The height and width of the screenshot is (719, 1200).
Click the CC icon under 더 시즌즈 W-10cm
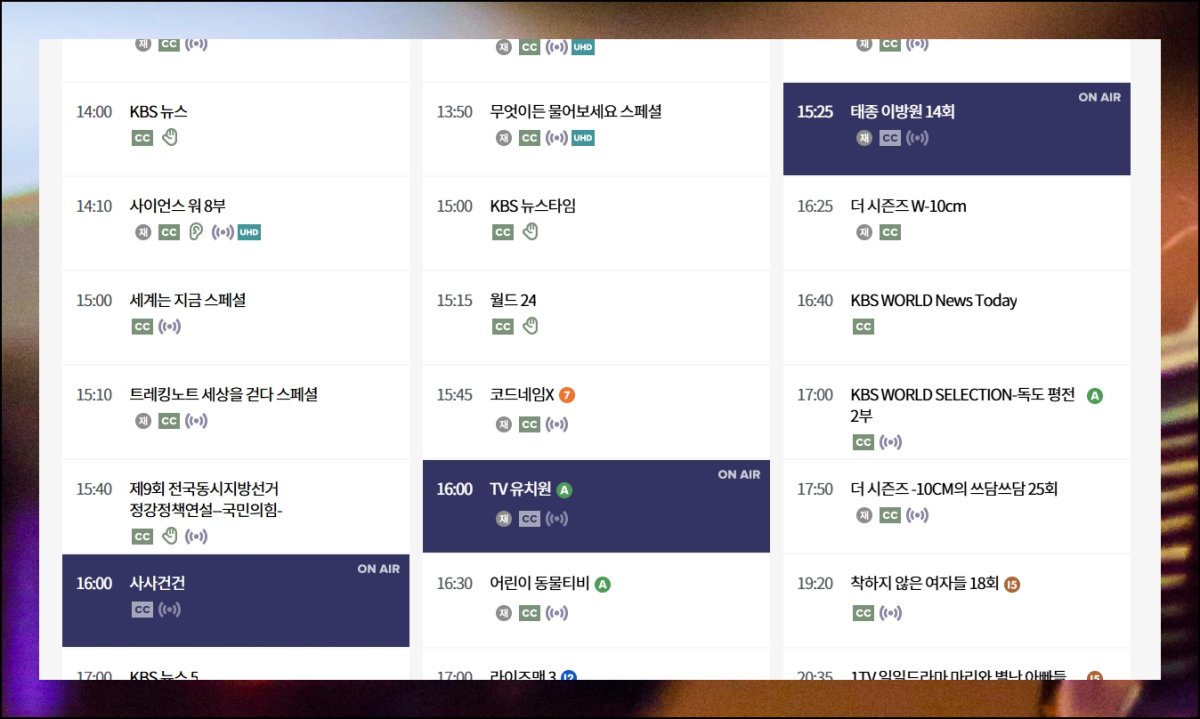[x=890, y=232]
